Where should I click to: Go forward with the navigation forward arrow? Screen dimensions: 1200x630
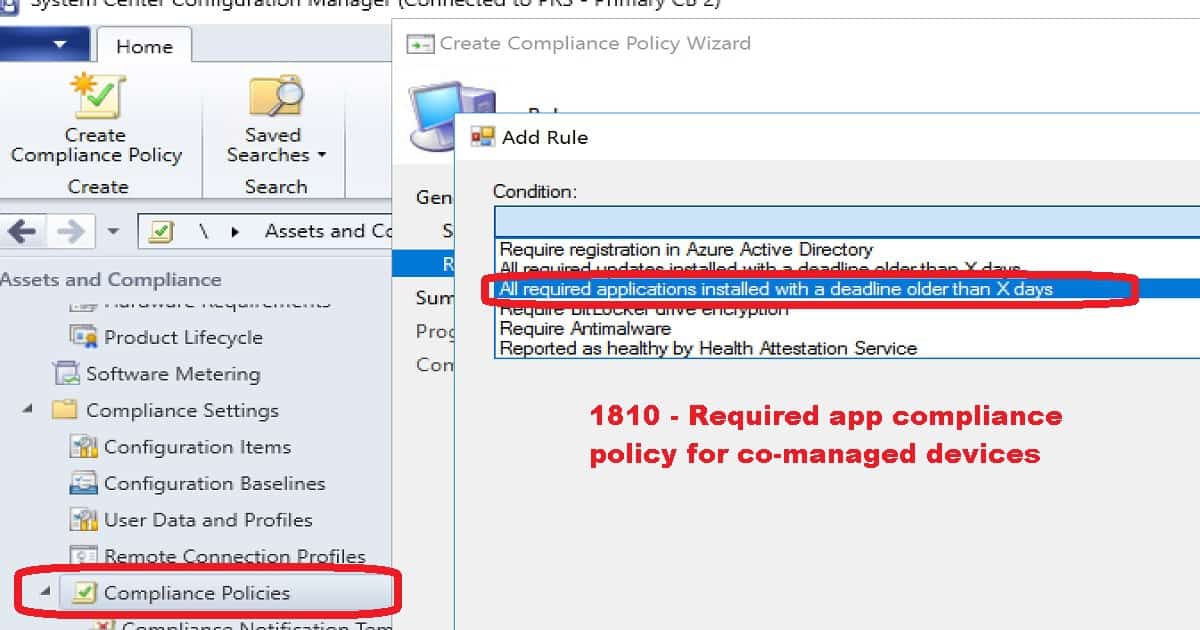click(70, 231)
